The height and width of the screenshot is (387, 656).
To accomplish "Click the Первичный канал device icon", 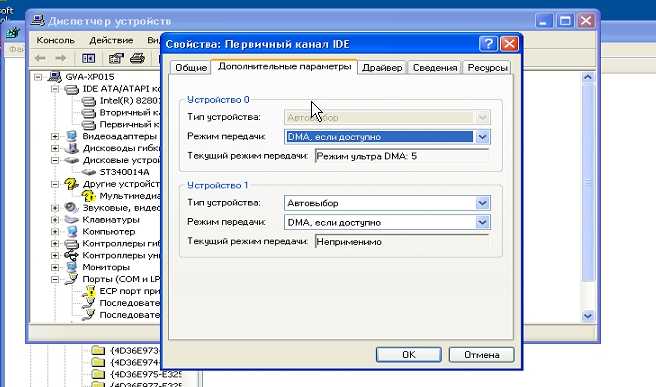I will [88, 125].
